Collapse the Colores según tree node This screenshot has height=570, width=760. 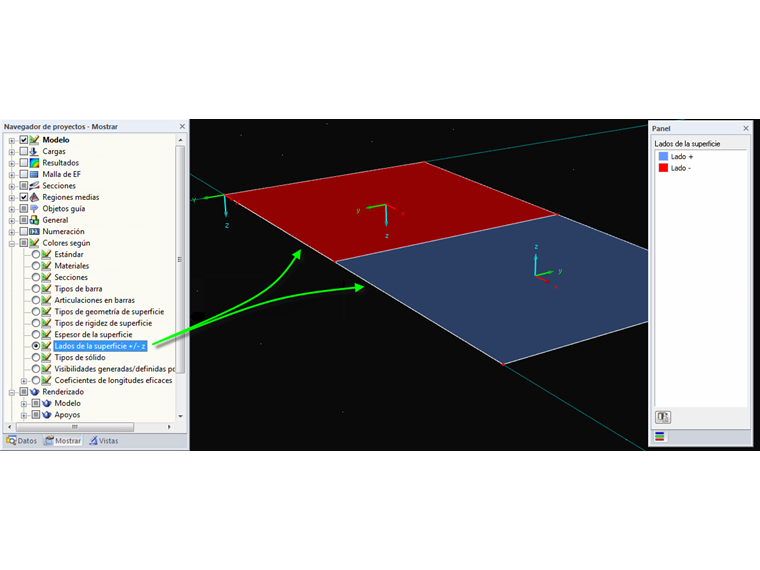[x=12, y=243]
